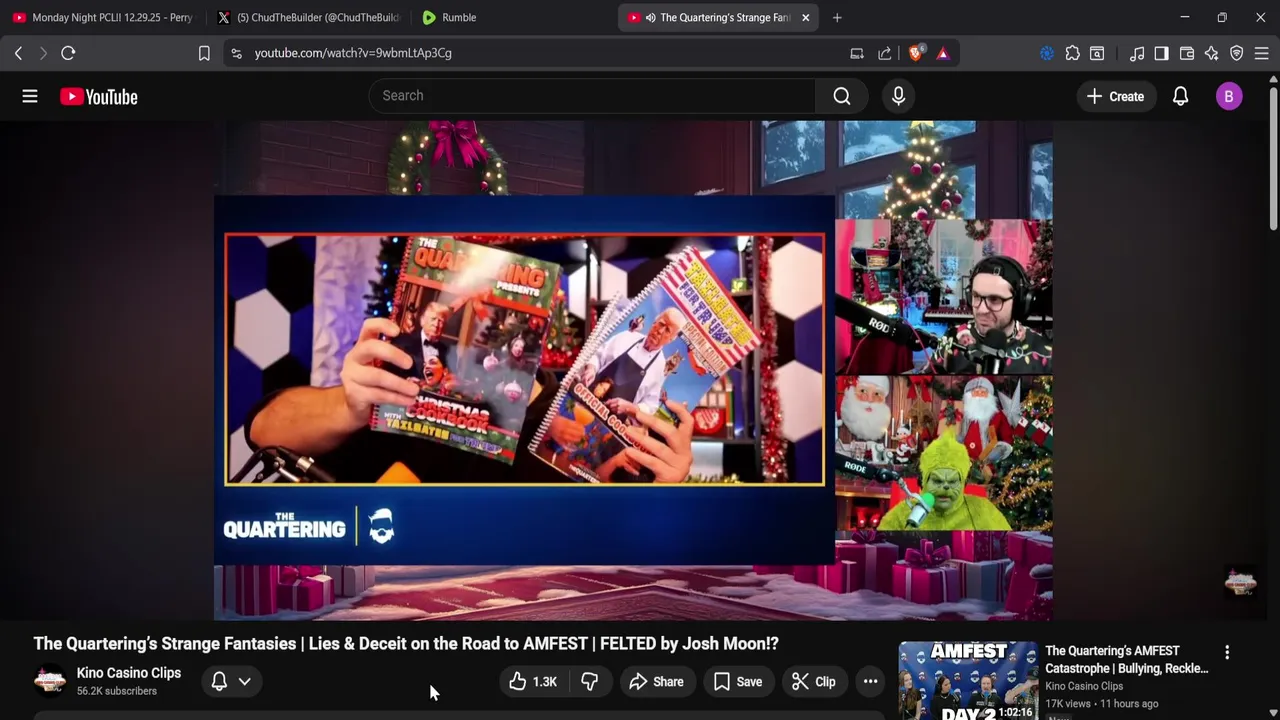Click the 56.2K subscribers text
This screenshot has width=1280, height=720.
tap(117, 691)
